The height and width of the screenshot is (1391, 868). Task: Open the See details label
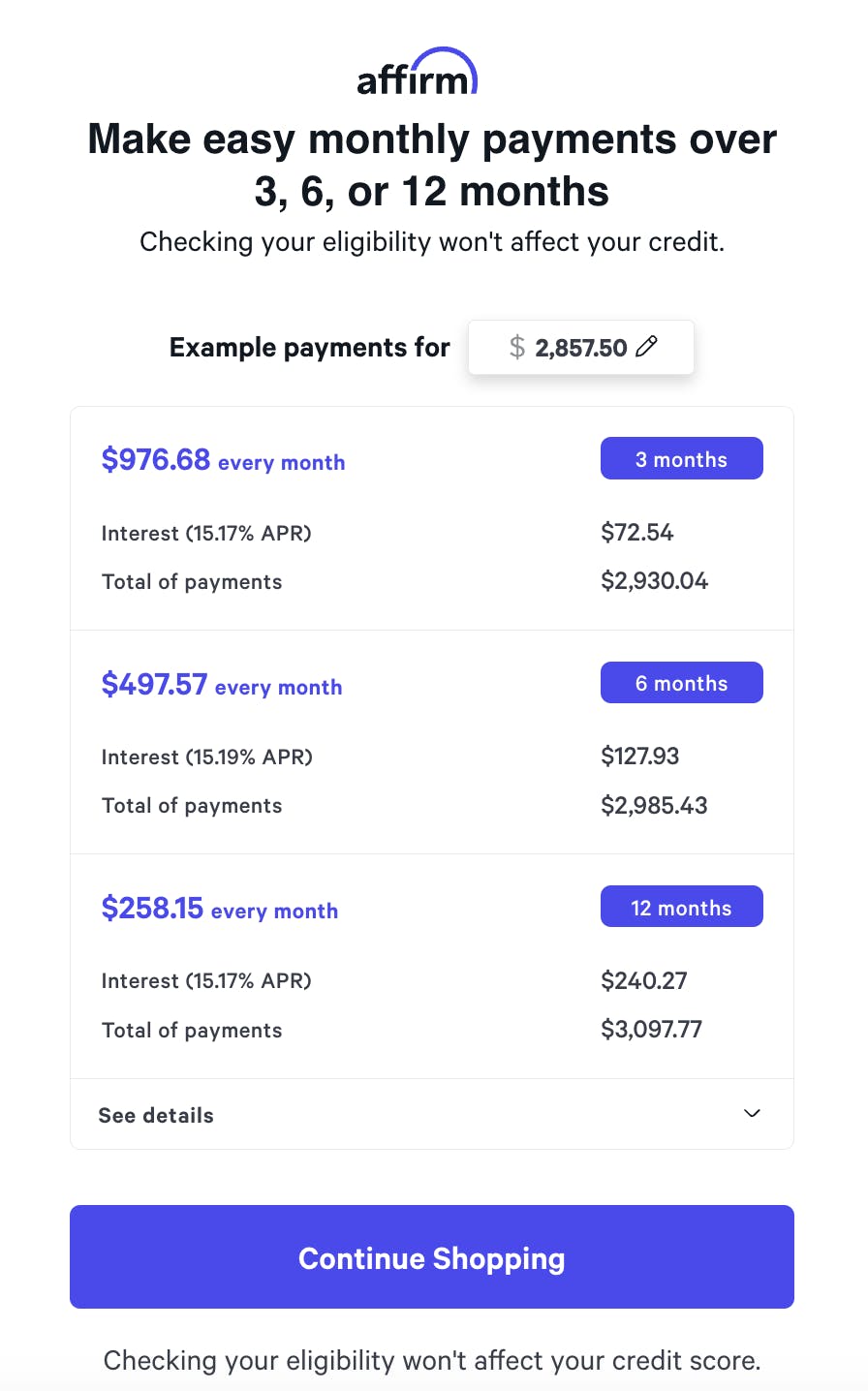[x=156, y=1115]
